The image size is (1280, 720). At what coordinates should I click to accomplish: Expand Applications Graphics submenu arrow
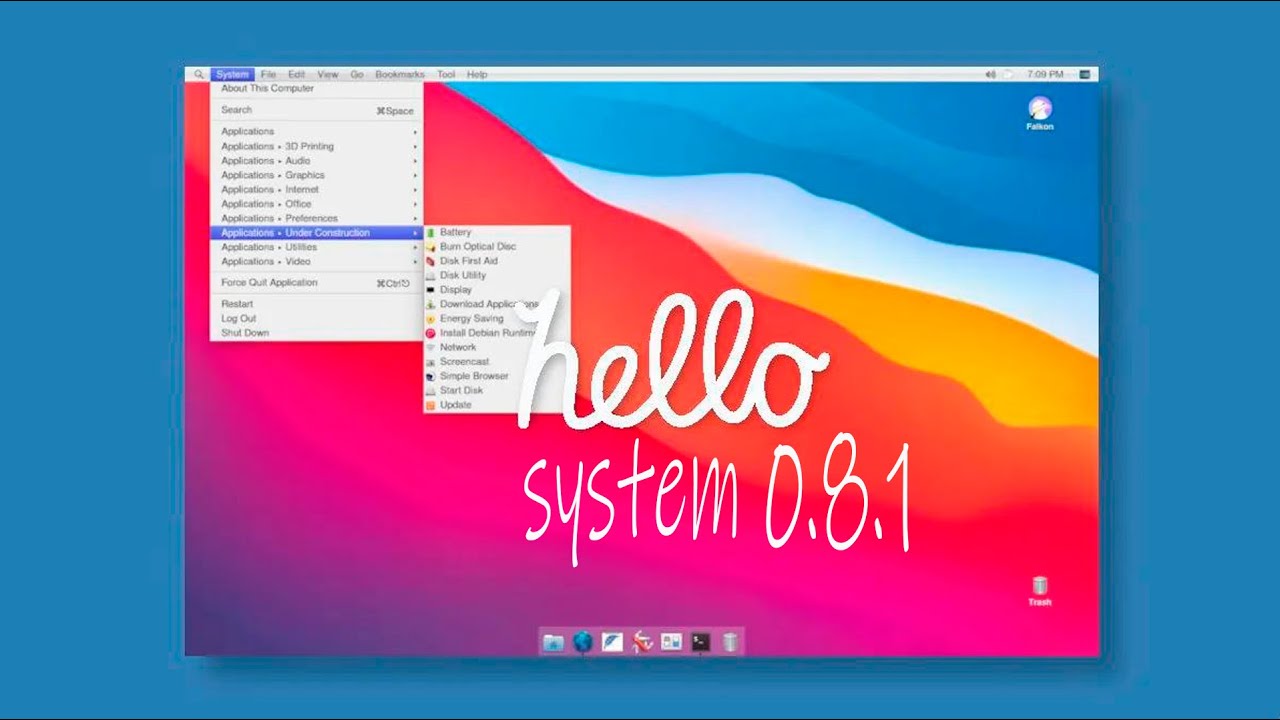(415, 175)
